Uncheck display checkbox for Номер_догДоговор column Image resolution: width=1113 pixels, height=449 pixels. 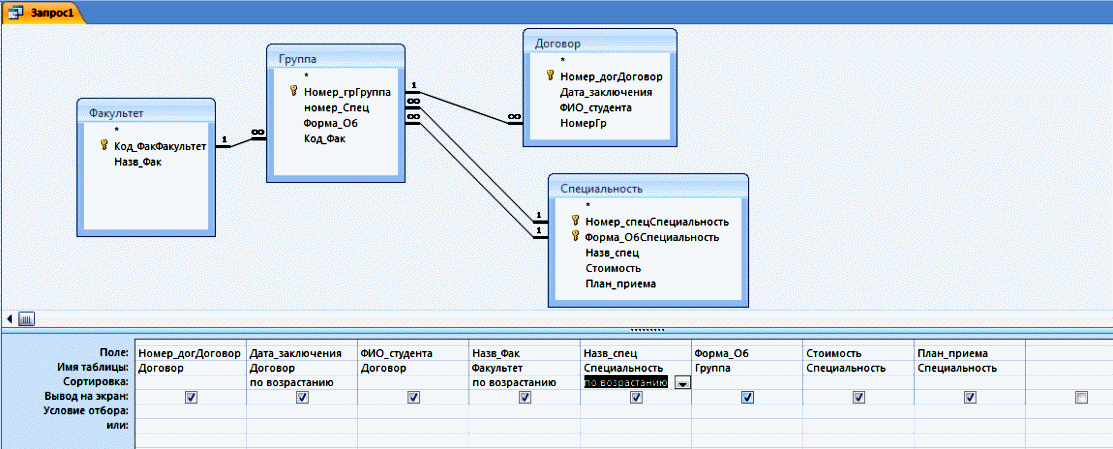(191, 397)
